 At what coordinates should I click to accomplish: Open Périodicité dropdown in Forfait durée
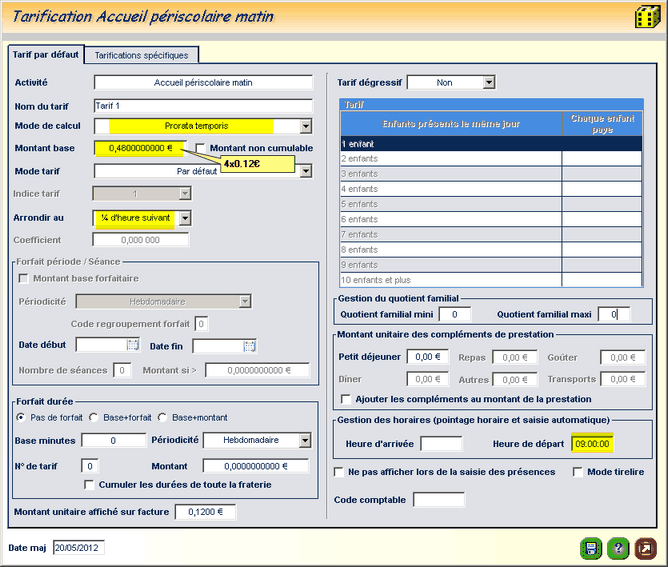(305, 441)
